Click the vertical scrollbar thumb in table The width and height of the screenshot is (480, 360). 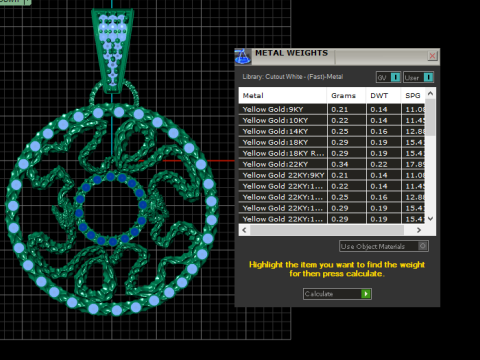[x=430, y=117]
